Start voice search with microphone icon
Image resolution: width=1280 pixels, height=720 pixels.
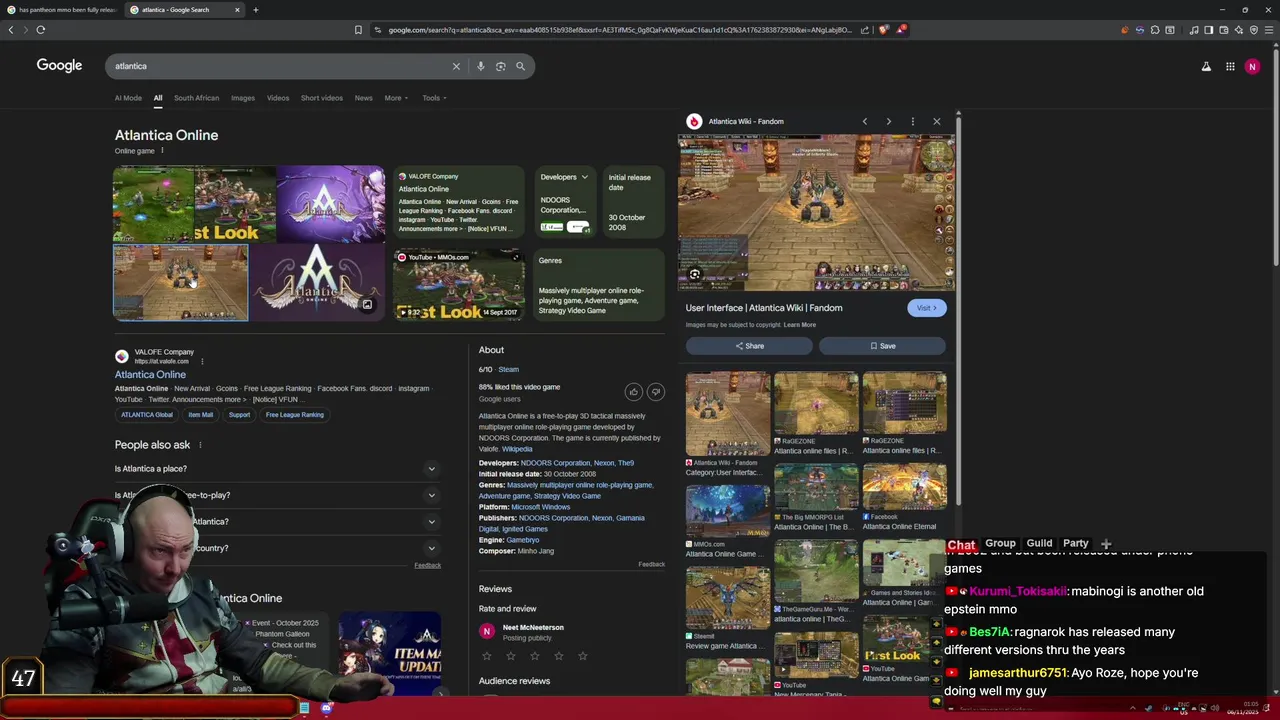pyautogui.click(x=481, y=66)
